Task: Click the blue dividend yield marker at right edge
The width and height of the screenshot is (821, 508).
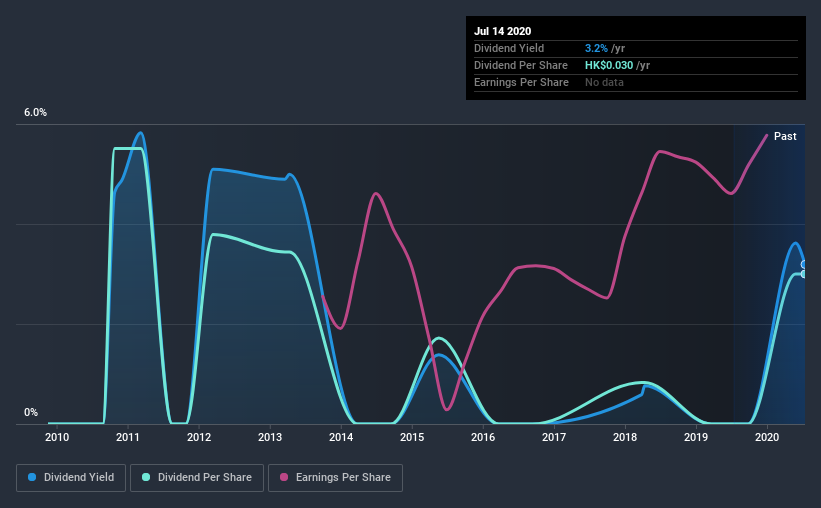Action: tap(804, 264)
